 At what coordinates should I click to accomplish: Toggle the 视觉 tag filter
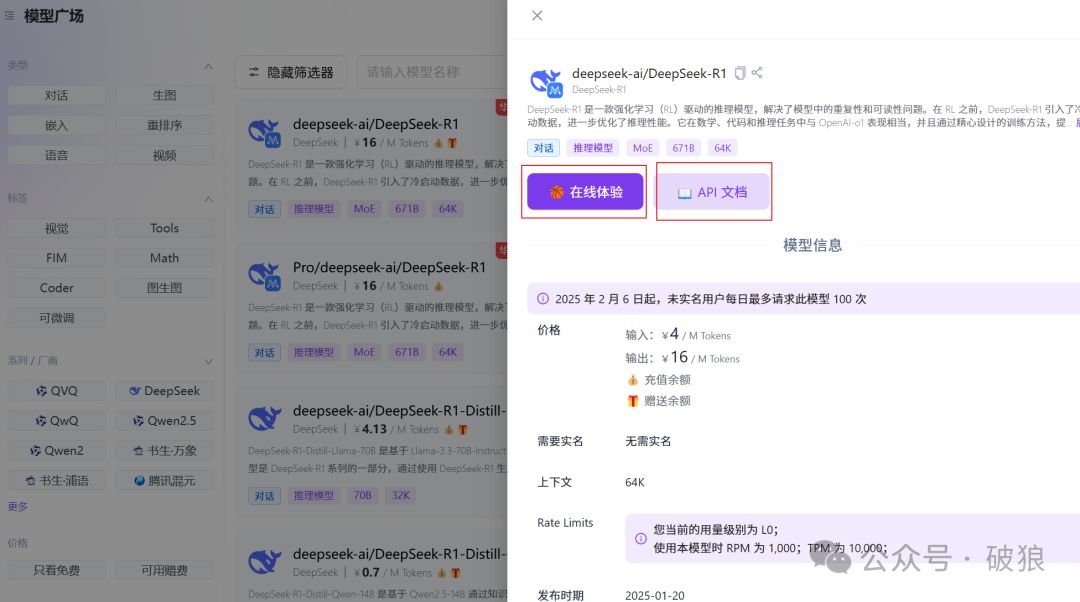point(56,228)
